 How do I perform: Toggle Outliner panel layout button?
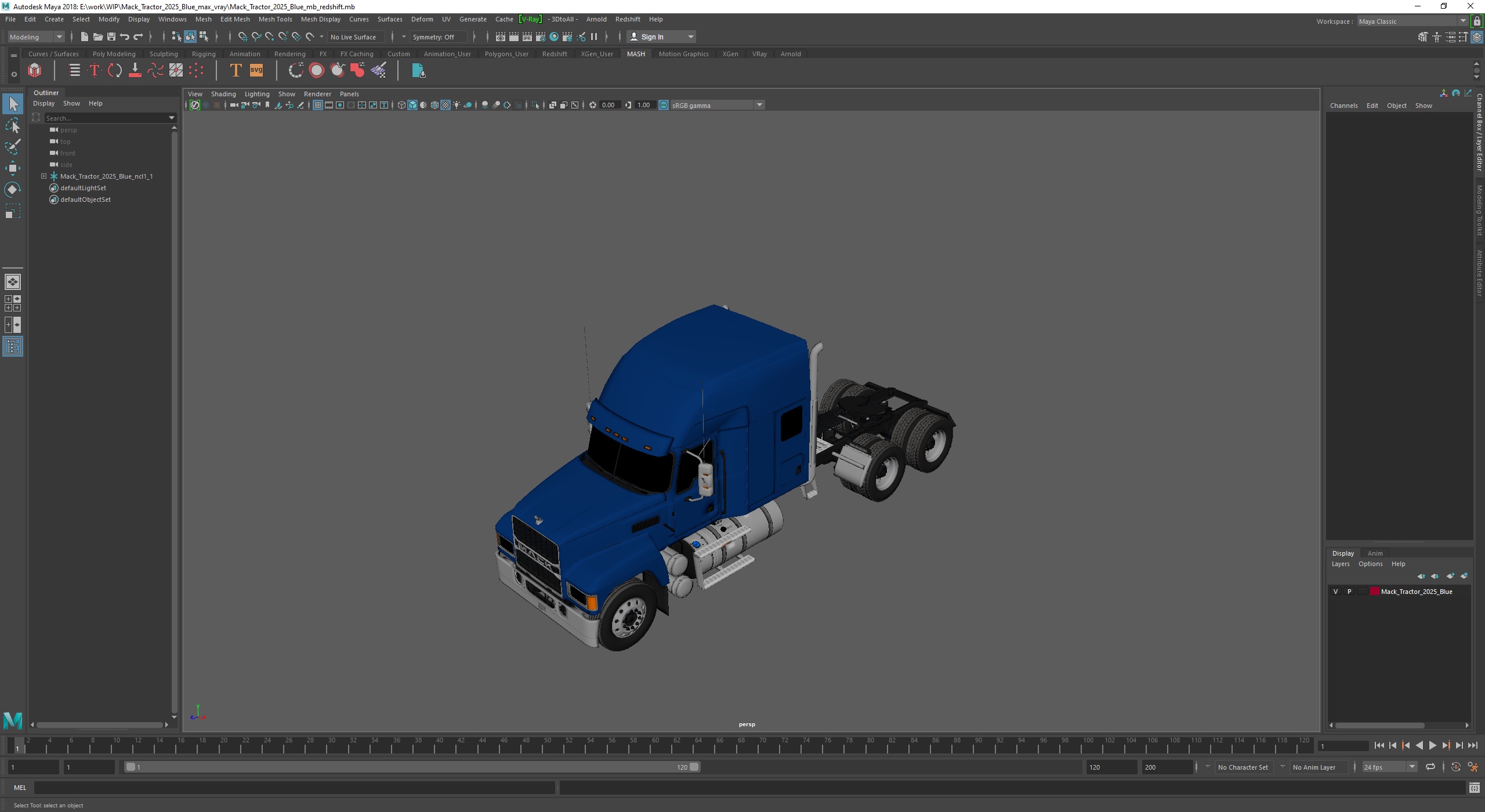(13, 346)
